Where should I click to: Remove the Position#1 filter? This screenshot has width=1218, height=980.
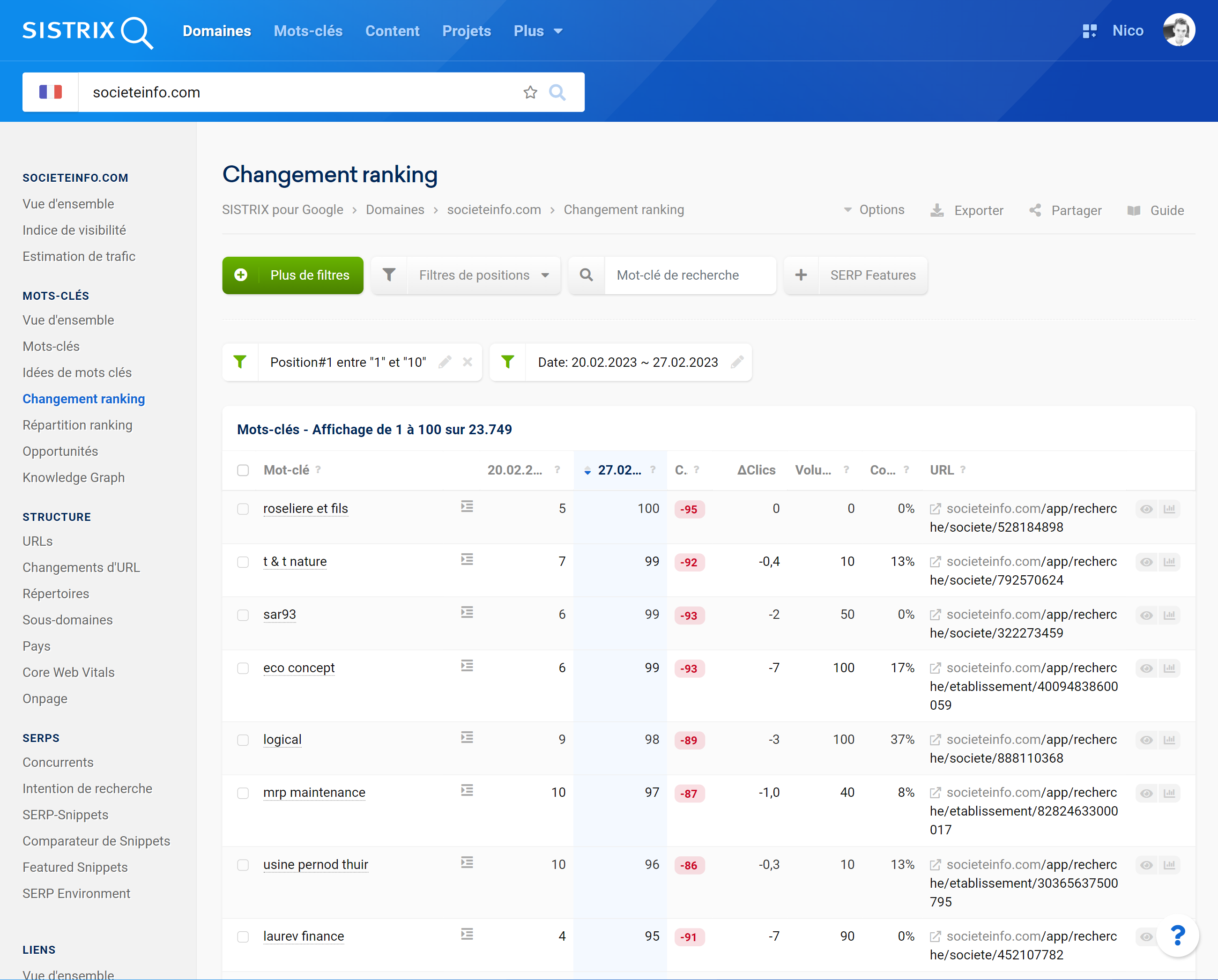[467, 362]
